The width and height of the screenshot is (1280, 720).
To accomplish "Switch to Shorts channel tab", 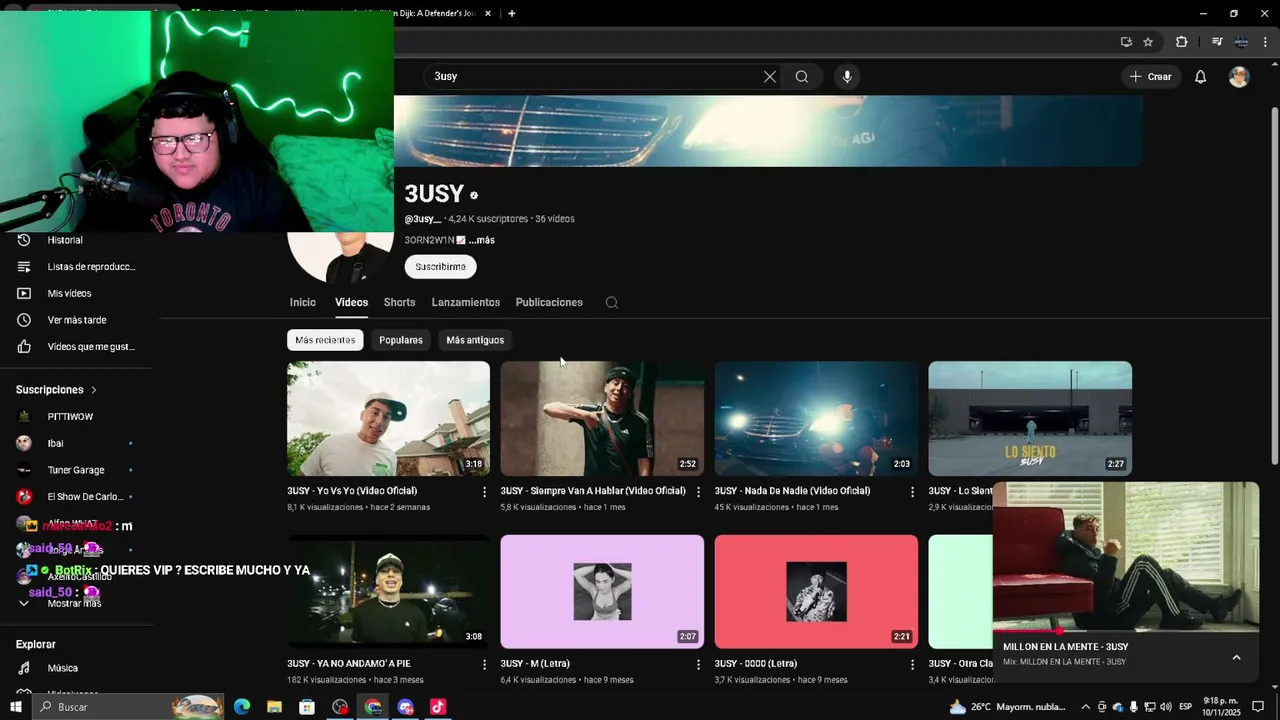I will coord(399,303).
